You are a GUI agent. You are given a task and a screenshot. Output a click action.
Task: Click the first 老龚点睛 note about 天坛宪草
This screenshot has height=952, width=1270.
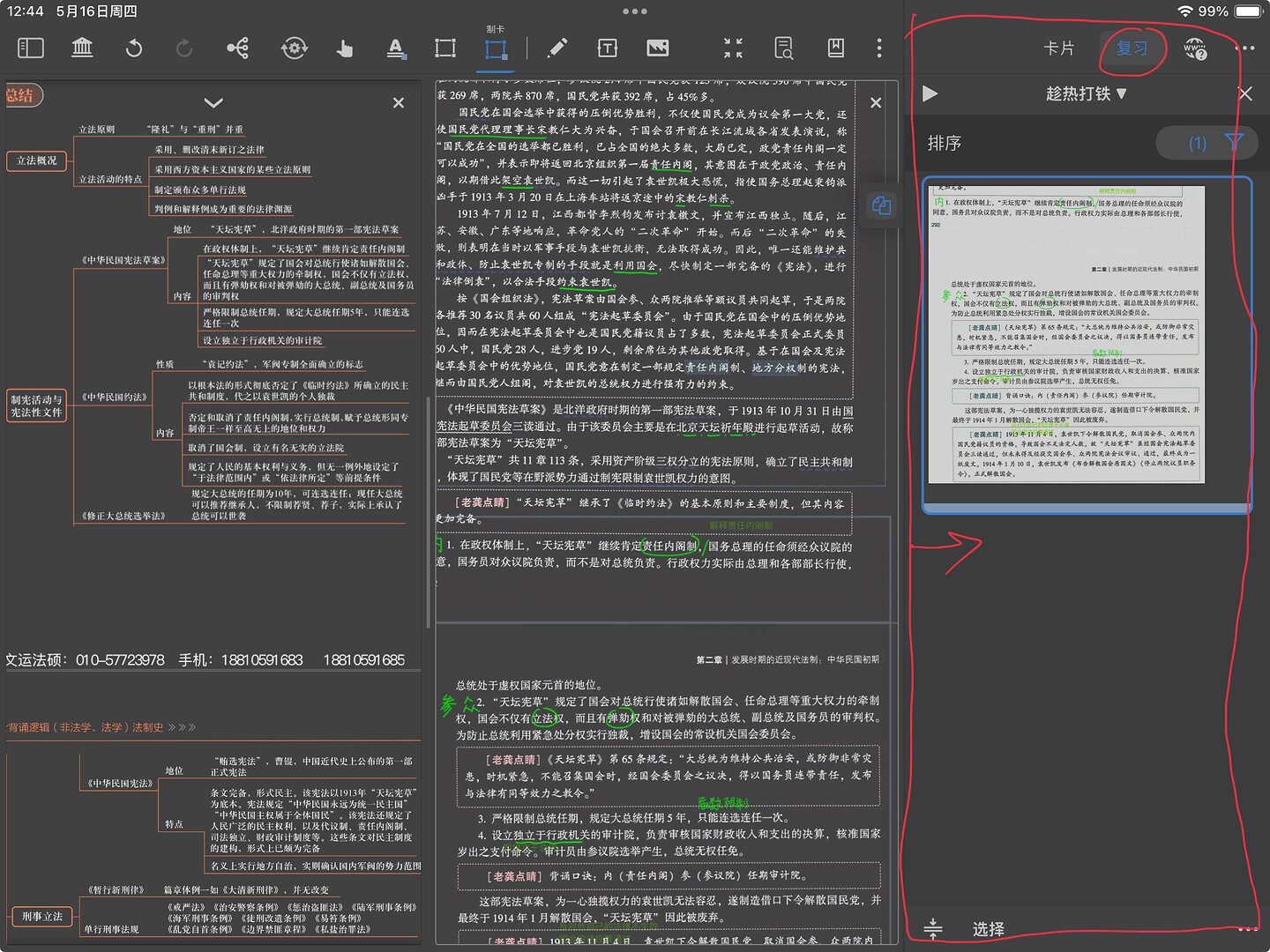[x=644, y=511]
